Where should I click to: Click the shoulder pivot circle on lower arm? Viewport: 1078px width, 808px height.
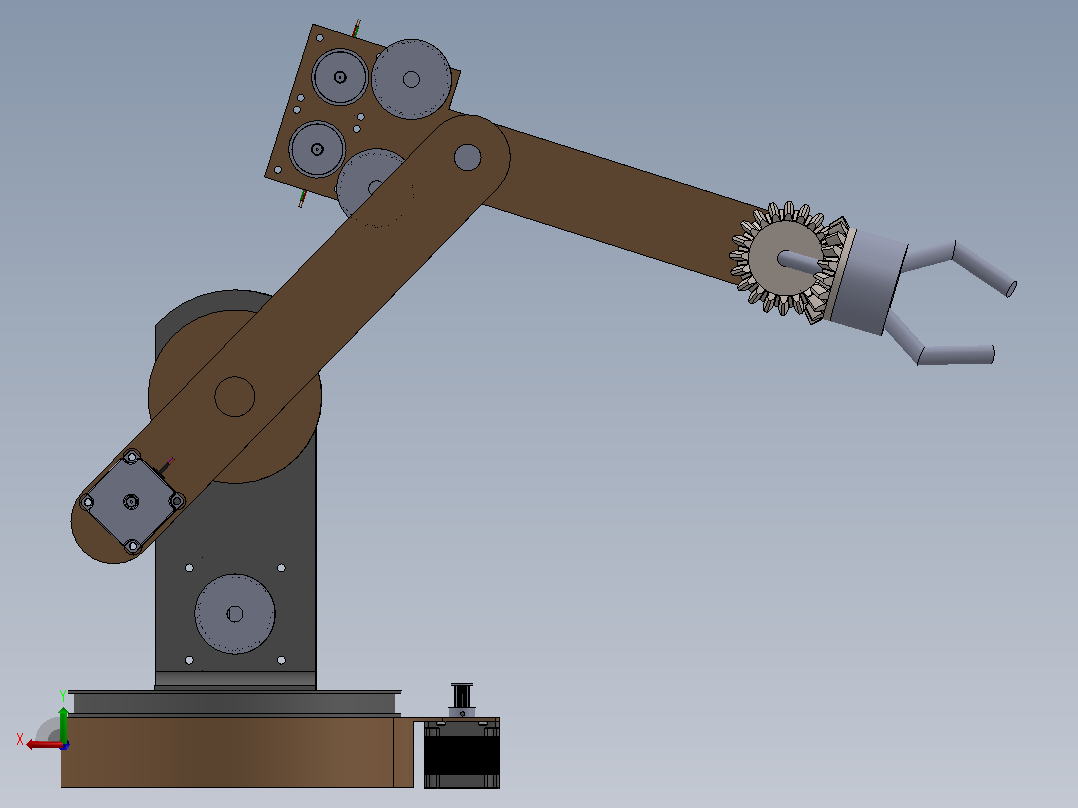click(x=234, y=396)
